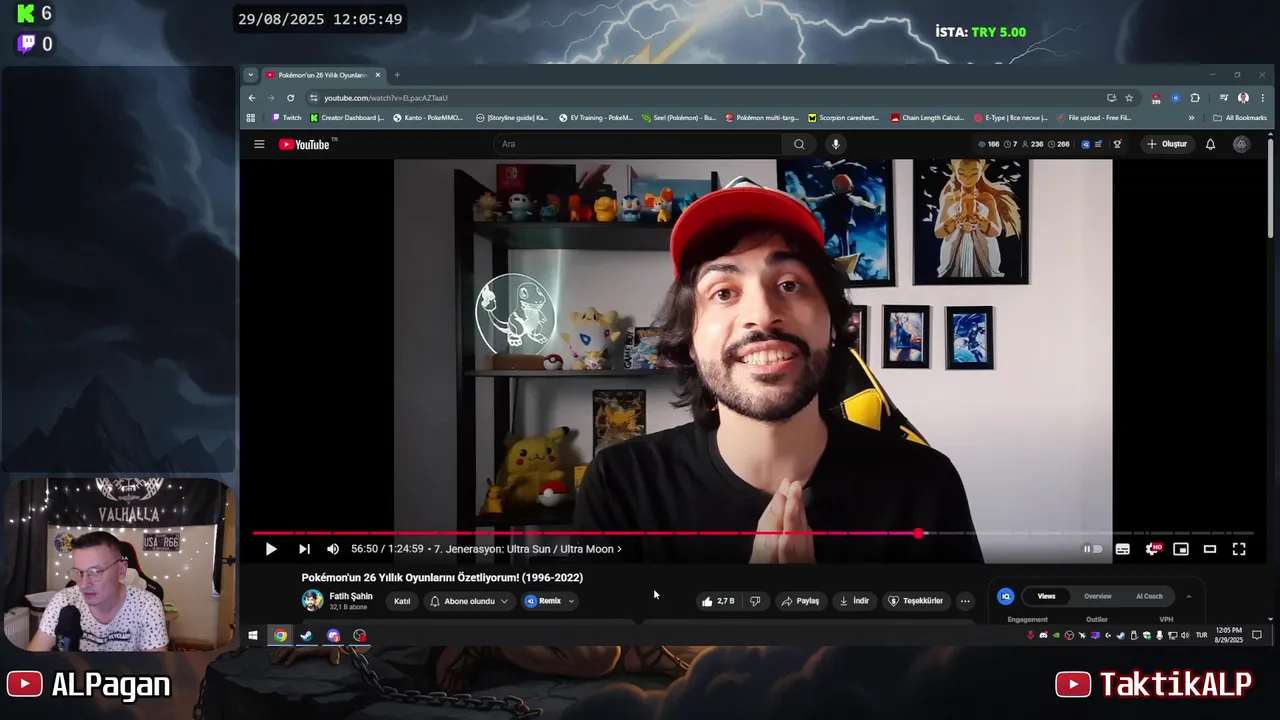Bookmark this page with star icon
Viewport: 1280px width, 720px height.
pos(1129,98)
